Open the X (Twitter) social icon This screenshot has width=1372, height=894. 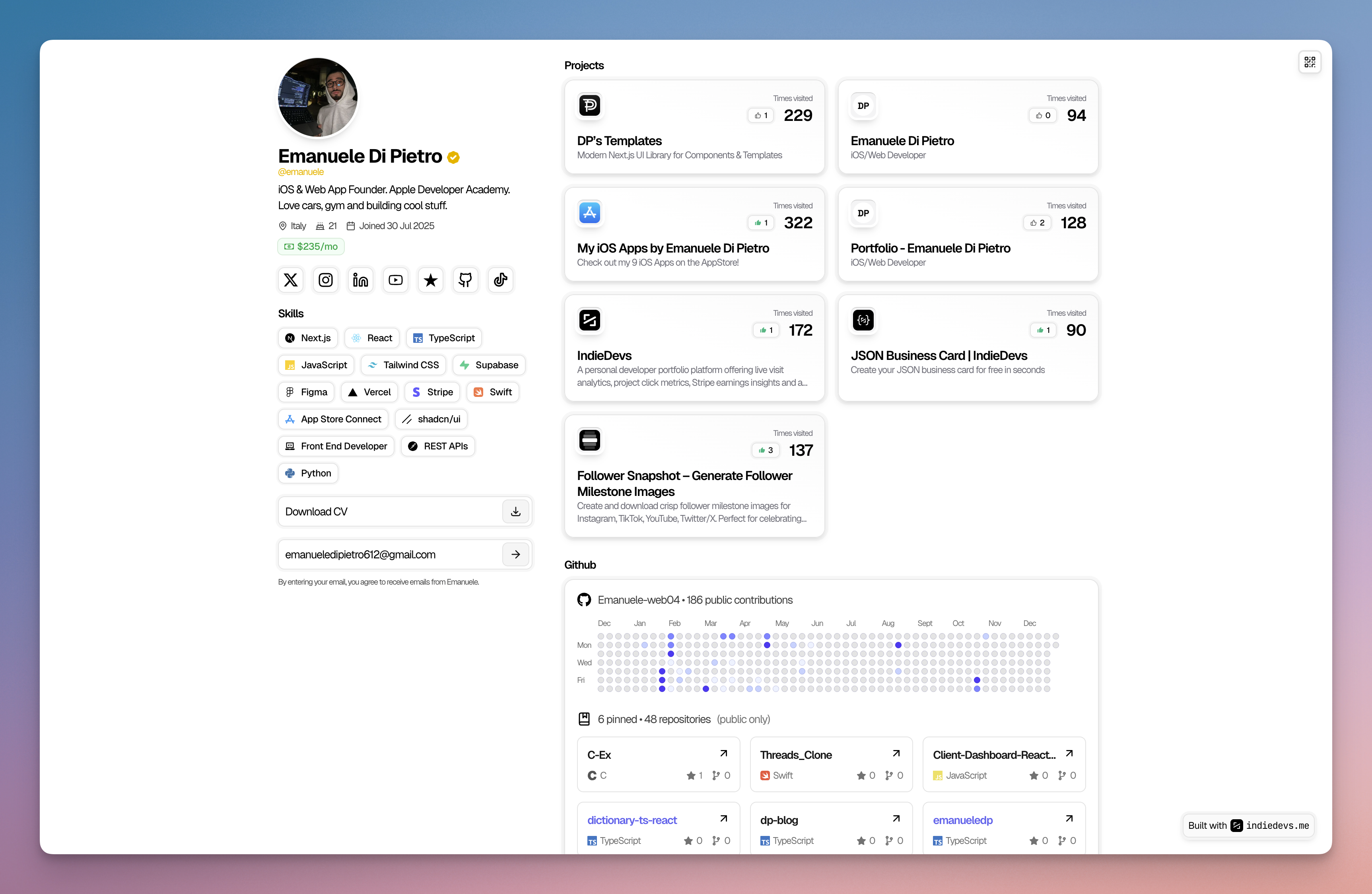pyautogui.click(x=291, y=280)
